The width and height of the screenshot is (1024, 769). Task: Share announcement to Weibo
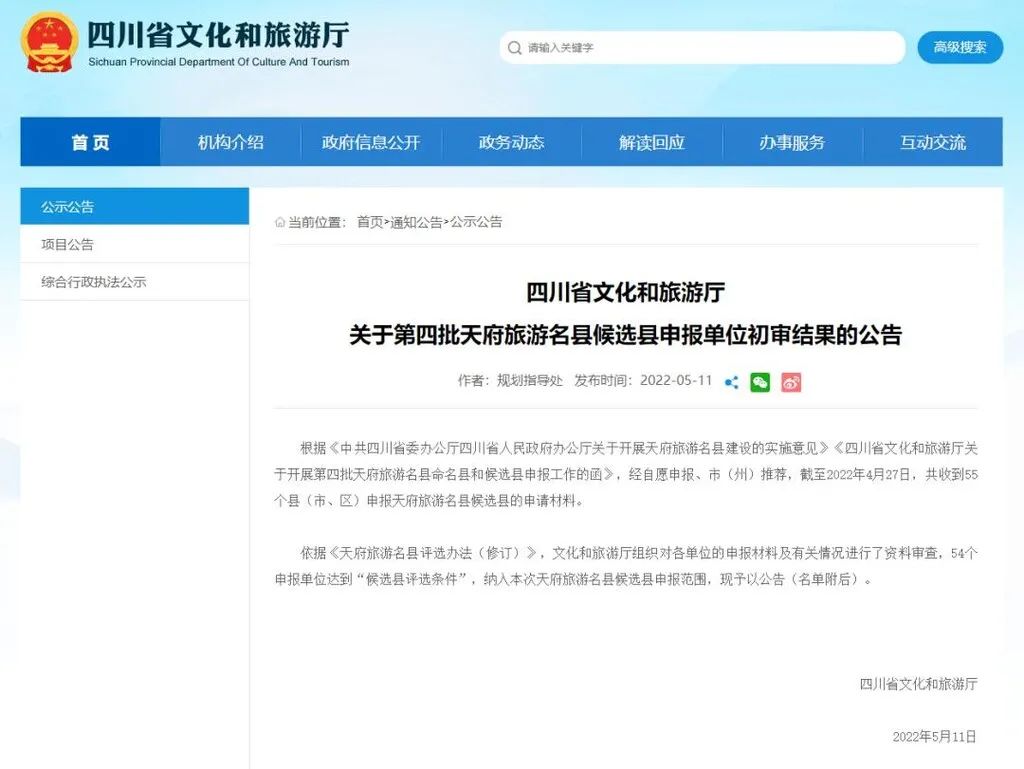[791, 382]
